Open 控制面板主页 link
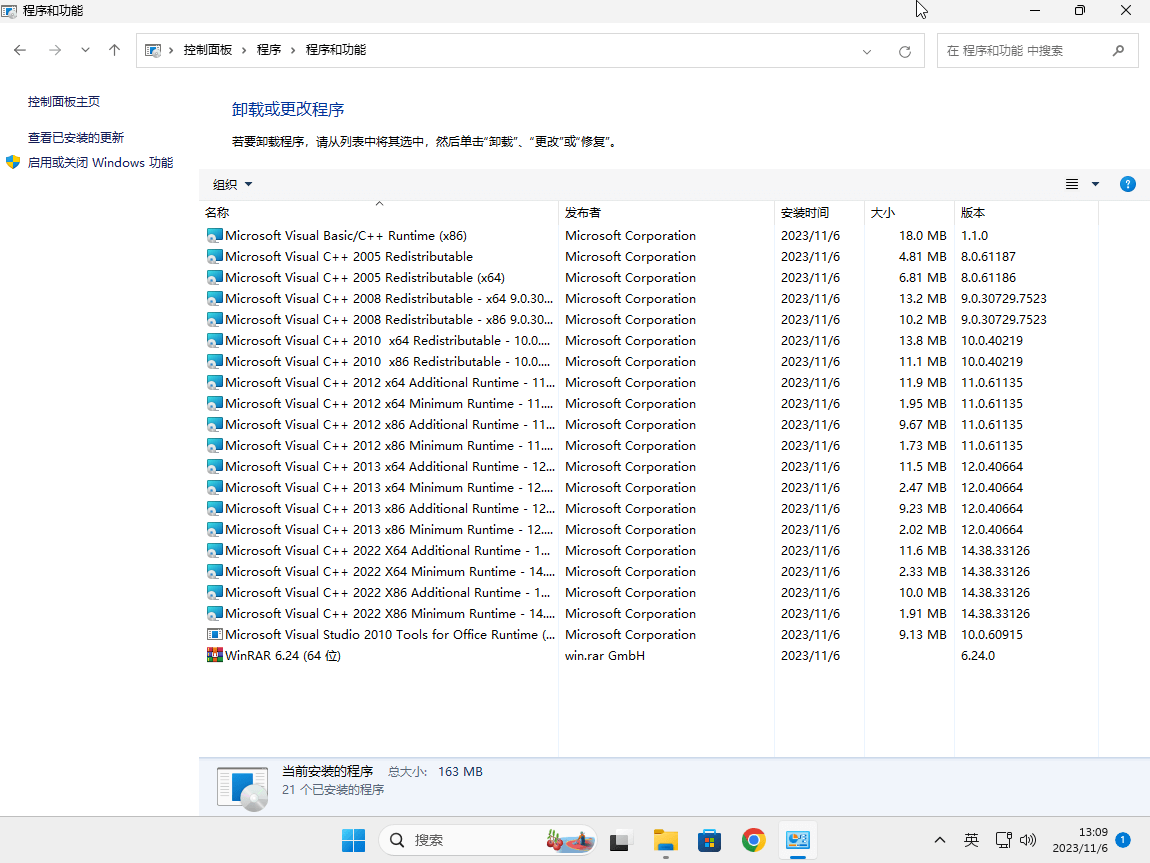The width and height of the screenshot is (1150, 863). [x=64, y=101]
